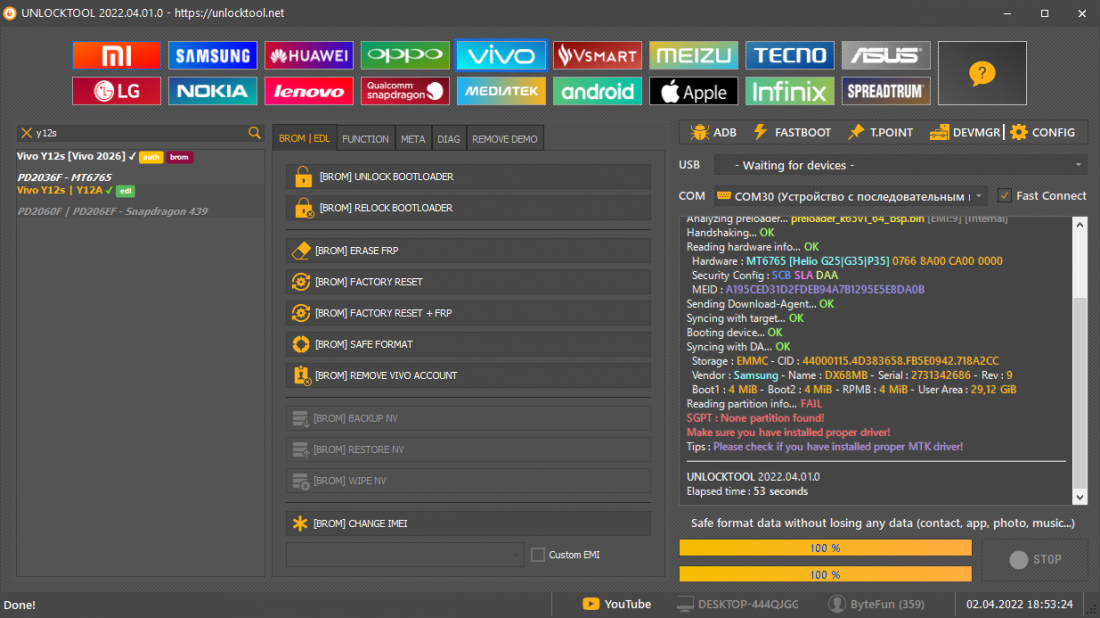Screen dimensions: 1100x618
Task: Click the PD2036F - MT6765 line
Action: 65,177
